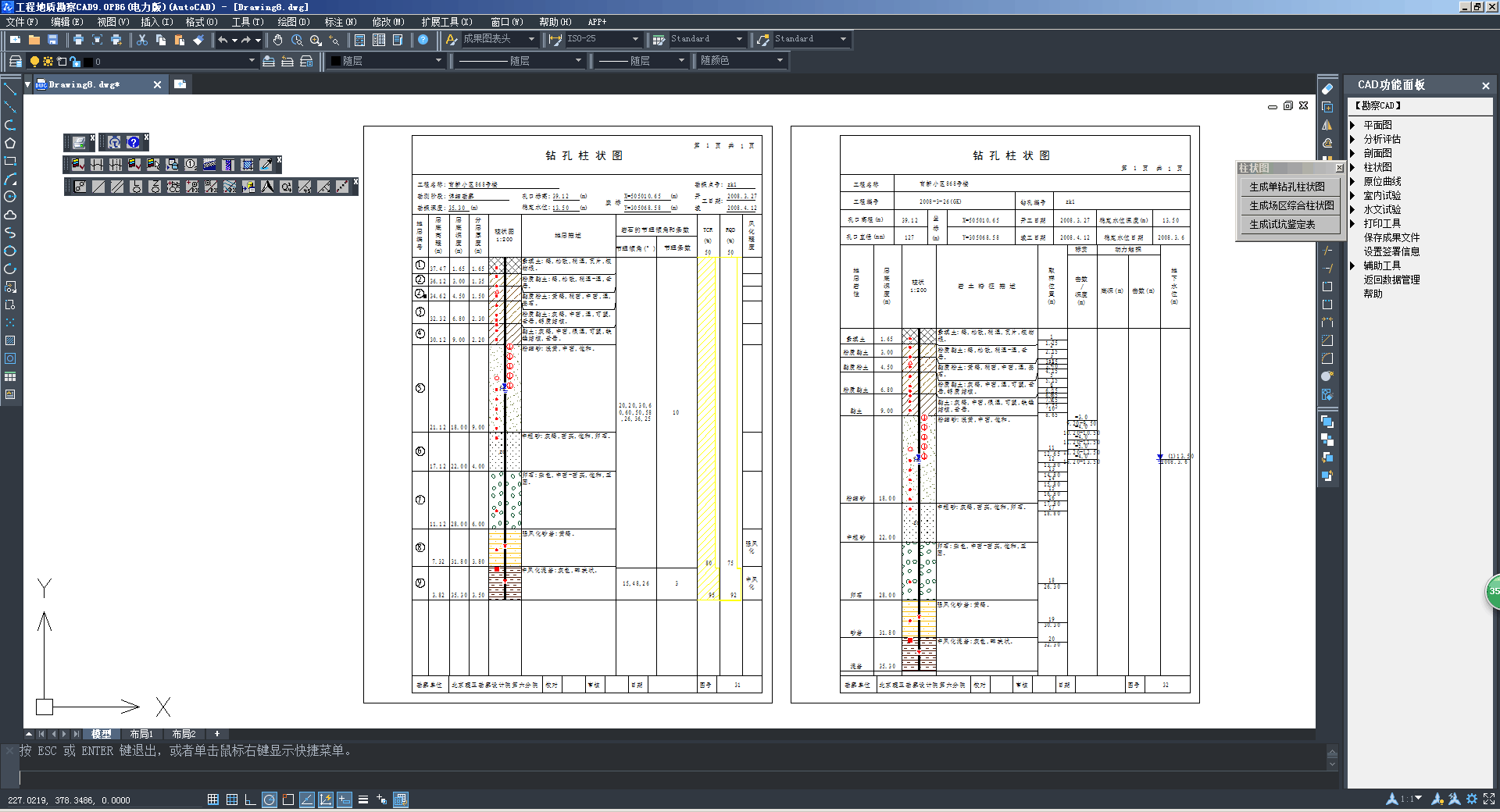Open the blue Help question mark icon
1500x812 pixels.
click(x=423, y=40)
